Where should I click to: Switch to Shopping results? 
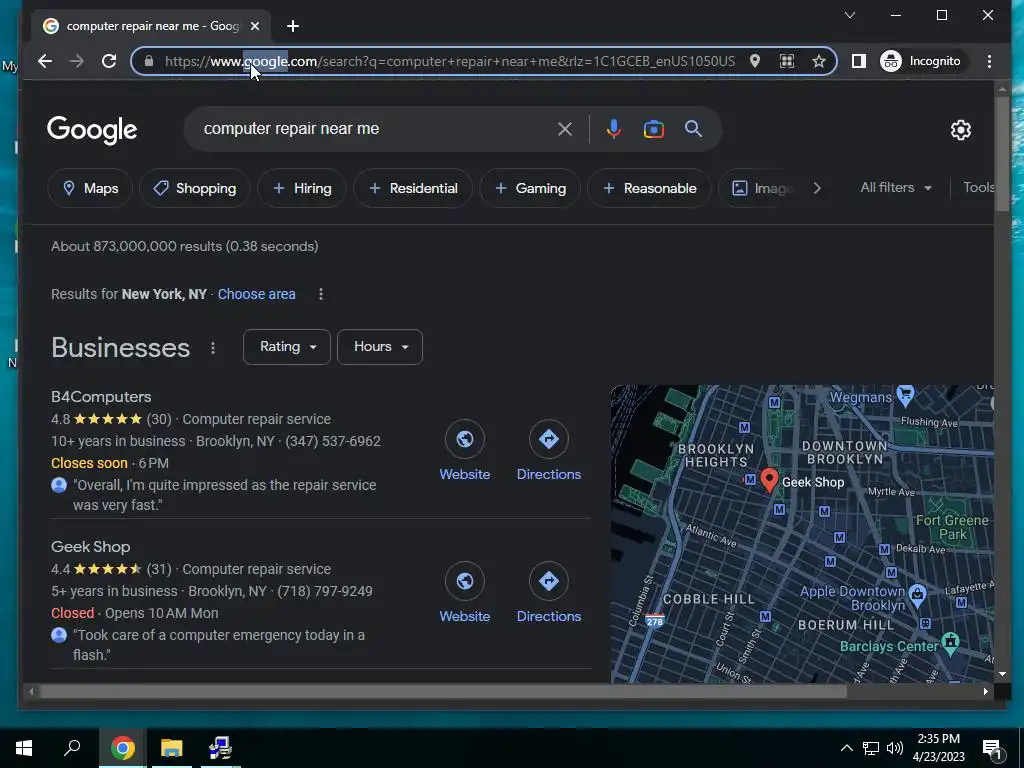[195, 188]
